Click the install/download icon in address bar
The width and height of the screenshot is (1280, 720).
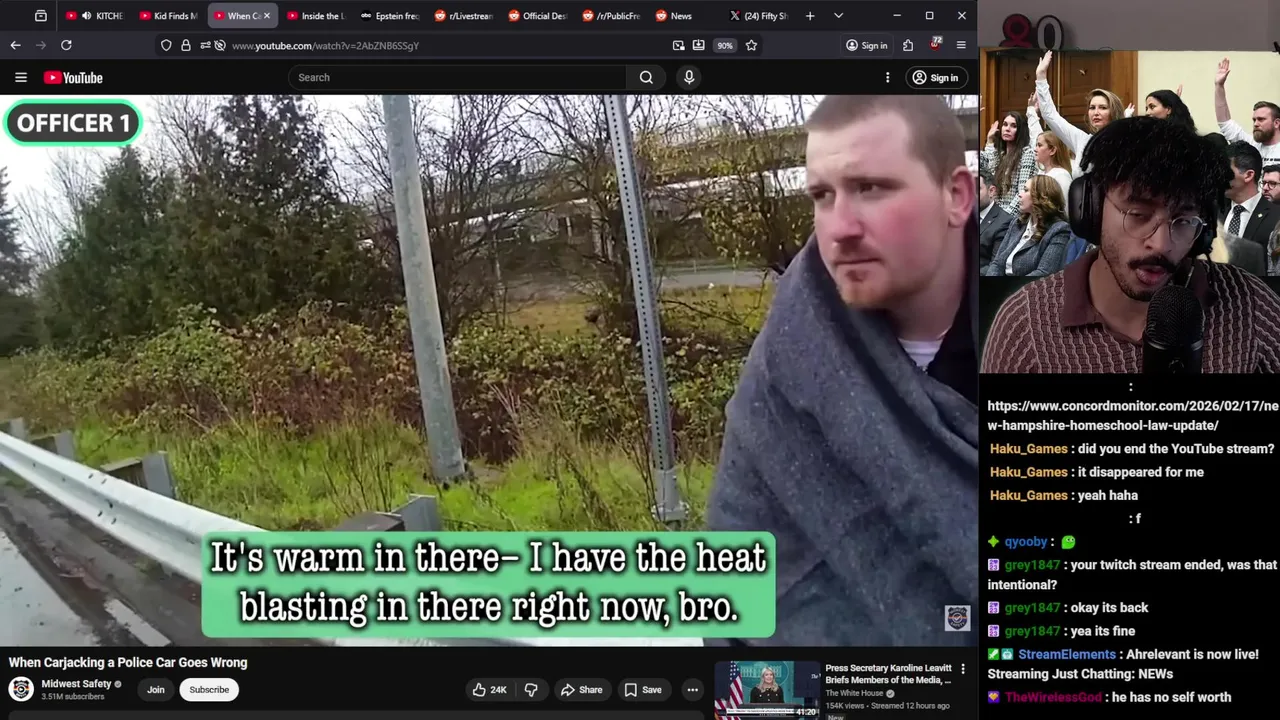point(698,45)
